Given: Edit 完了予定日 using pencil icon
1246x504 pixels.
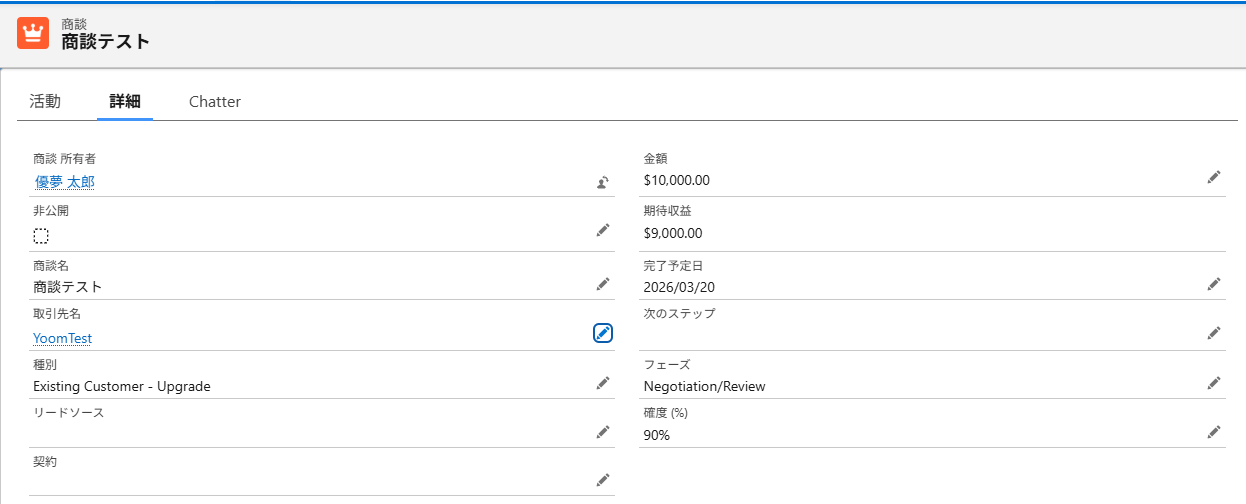Looking at the screenshot, I should [x=1213, y=284].
